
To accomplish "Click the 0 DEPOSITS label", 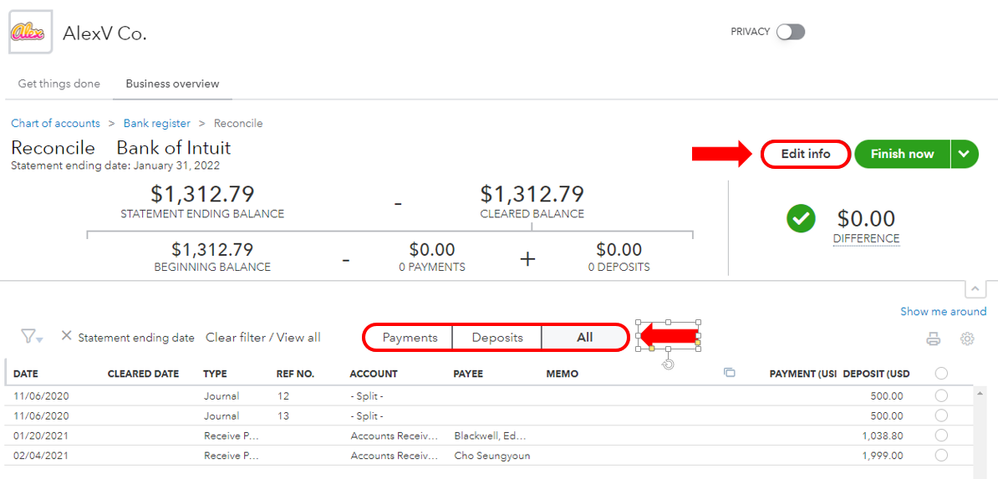I will pyautogui.click(x=619, y=267).
